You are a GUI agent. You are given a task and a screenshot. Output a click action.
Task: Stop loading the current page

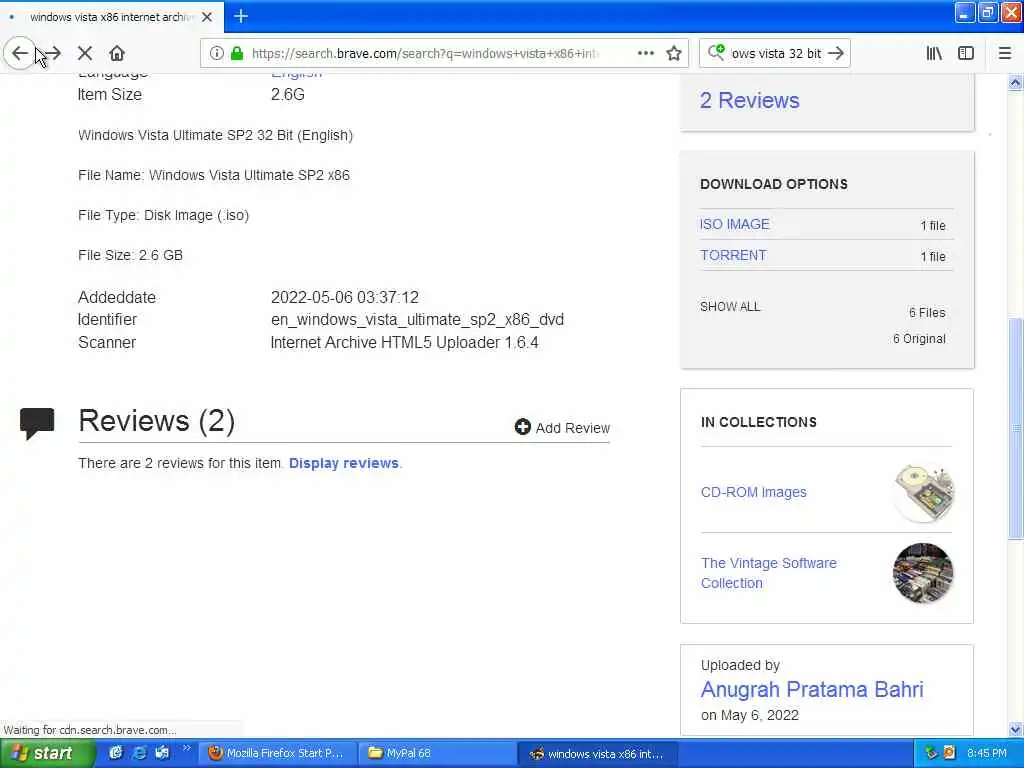click(x=85, y=54)
